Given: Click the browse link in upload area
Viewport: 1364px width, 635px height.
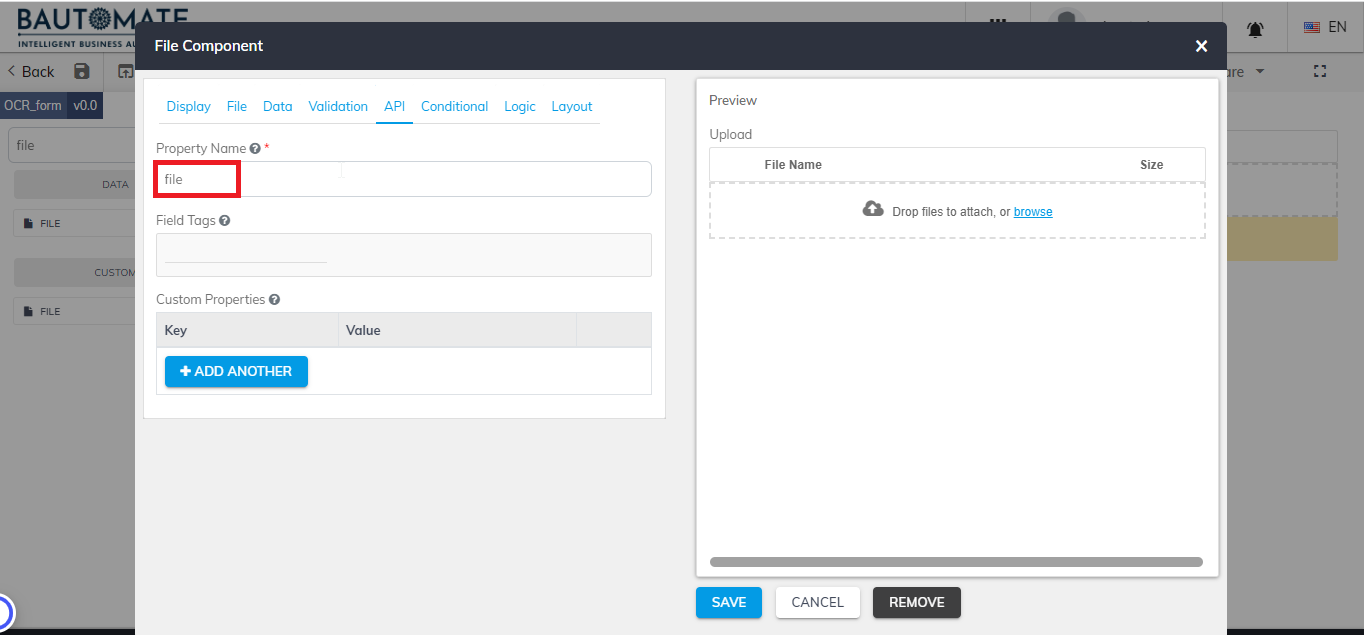Looking at the screenshot, I should (1033, 212).
